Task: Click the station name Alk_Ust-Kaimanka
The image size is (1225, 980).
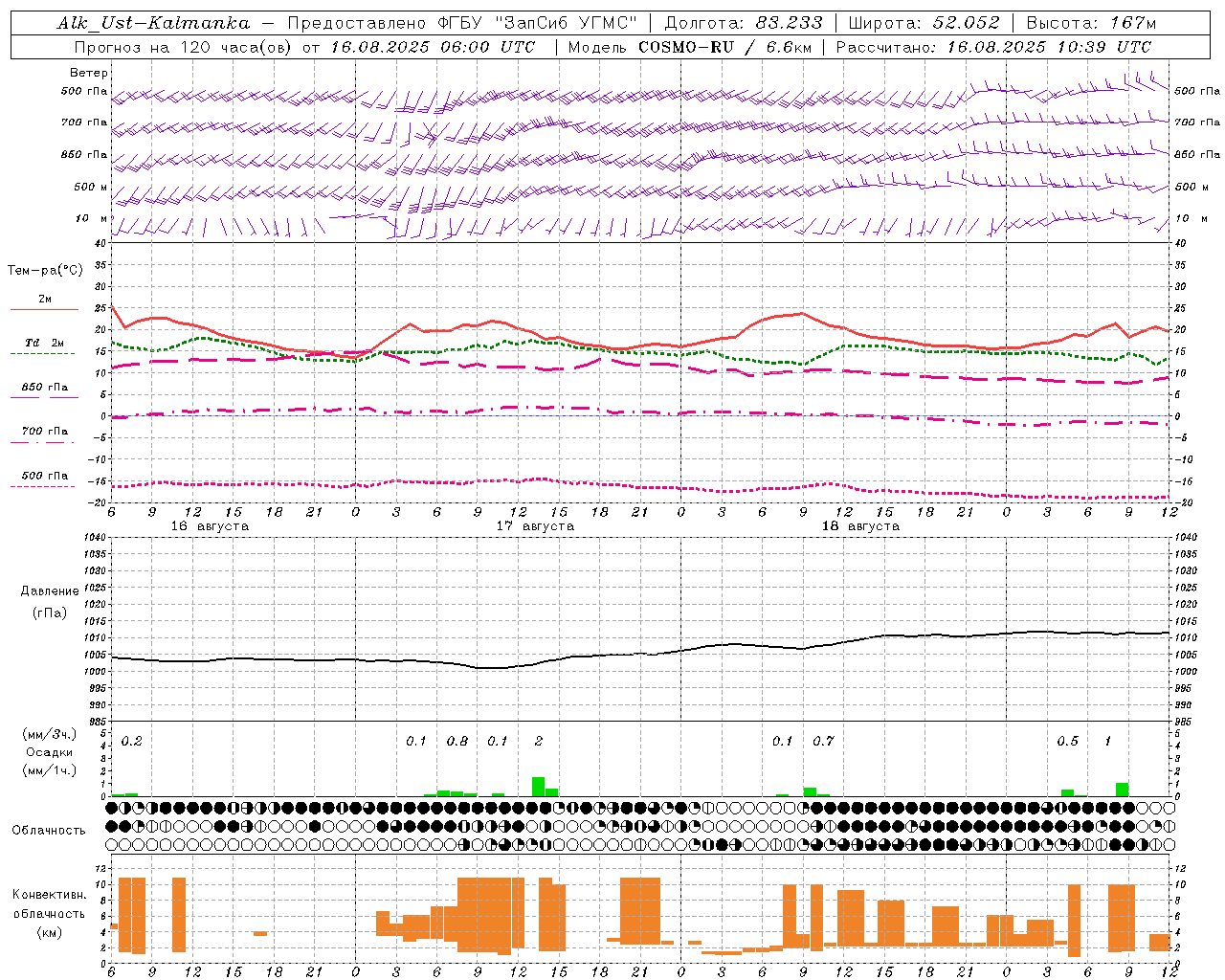Action: [153, 23]
